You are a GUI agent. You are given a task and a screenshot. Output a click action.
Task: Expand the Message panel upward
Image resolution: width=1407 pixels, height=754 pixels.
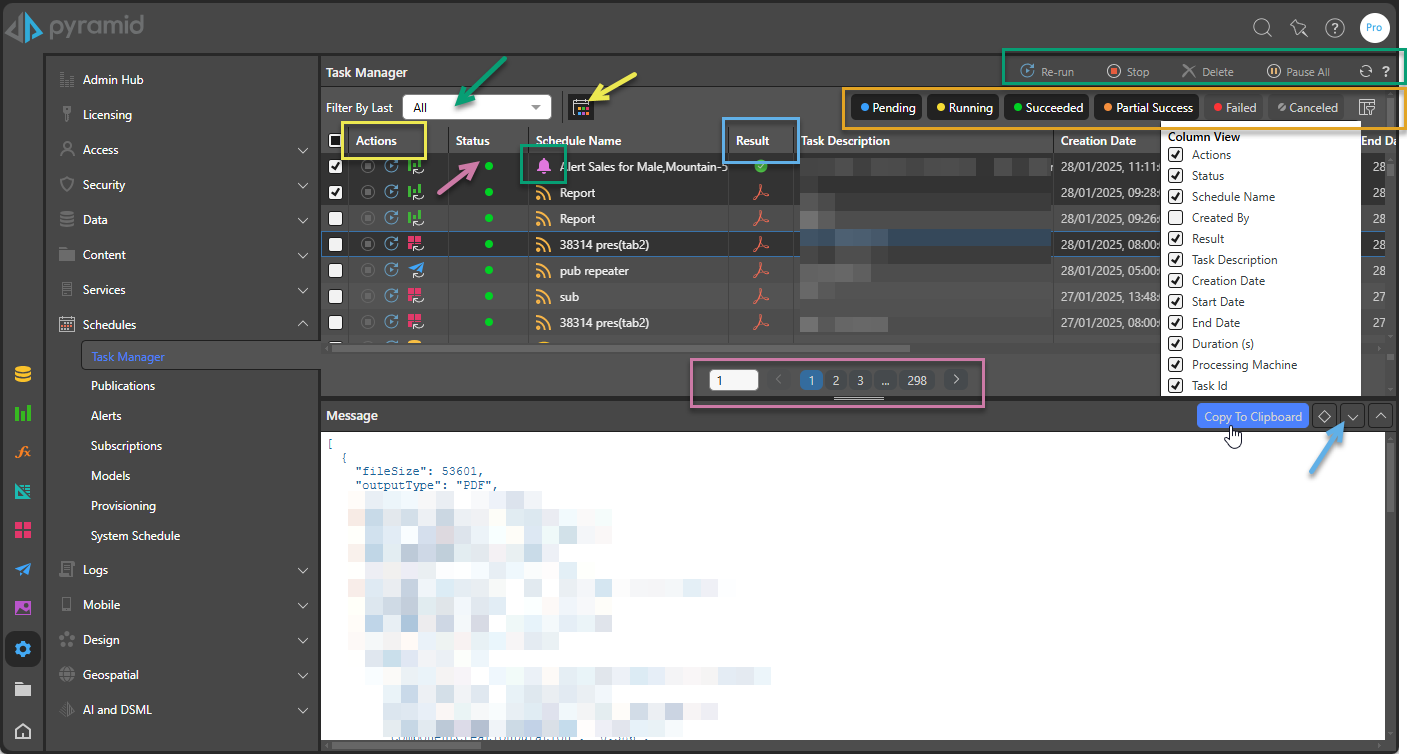click(1381, 416)
